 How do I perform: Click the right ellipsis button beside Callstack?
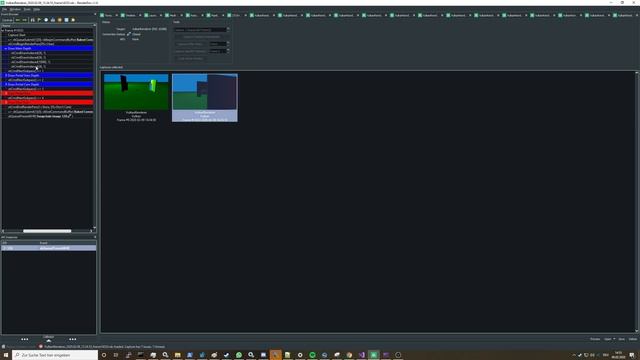point(73,339)
